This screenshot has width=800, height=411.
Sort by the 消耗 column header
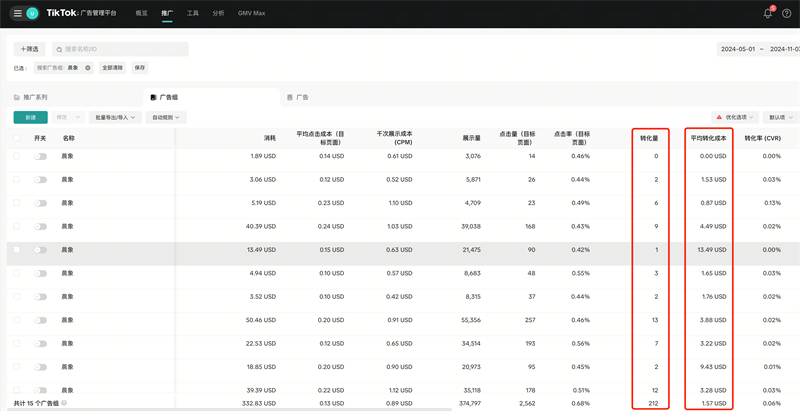(x=270, y=138)
